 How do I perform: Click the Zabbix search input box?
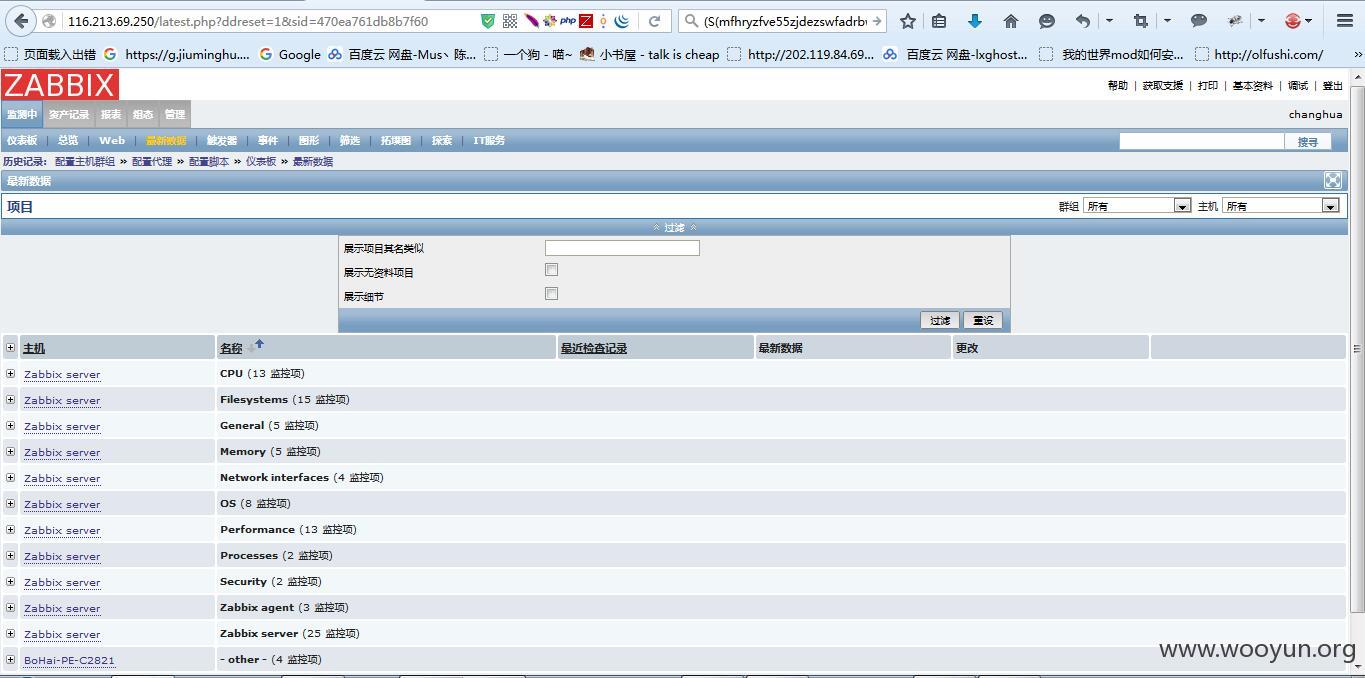click(1201, 142)
